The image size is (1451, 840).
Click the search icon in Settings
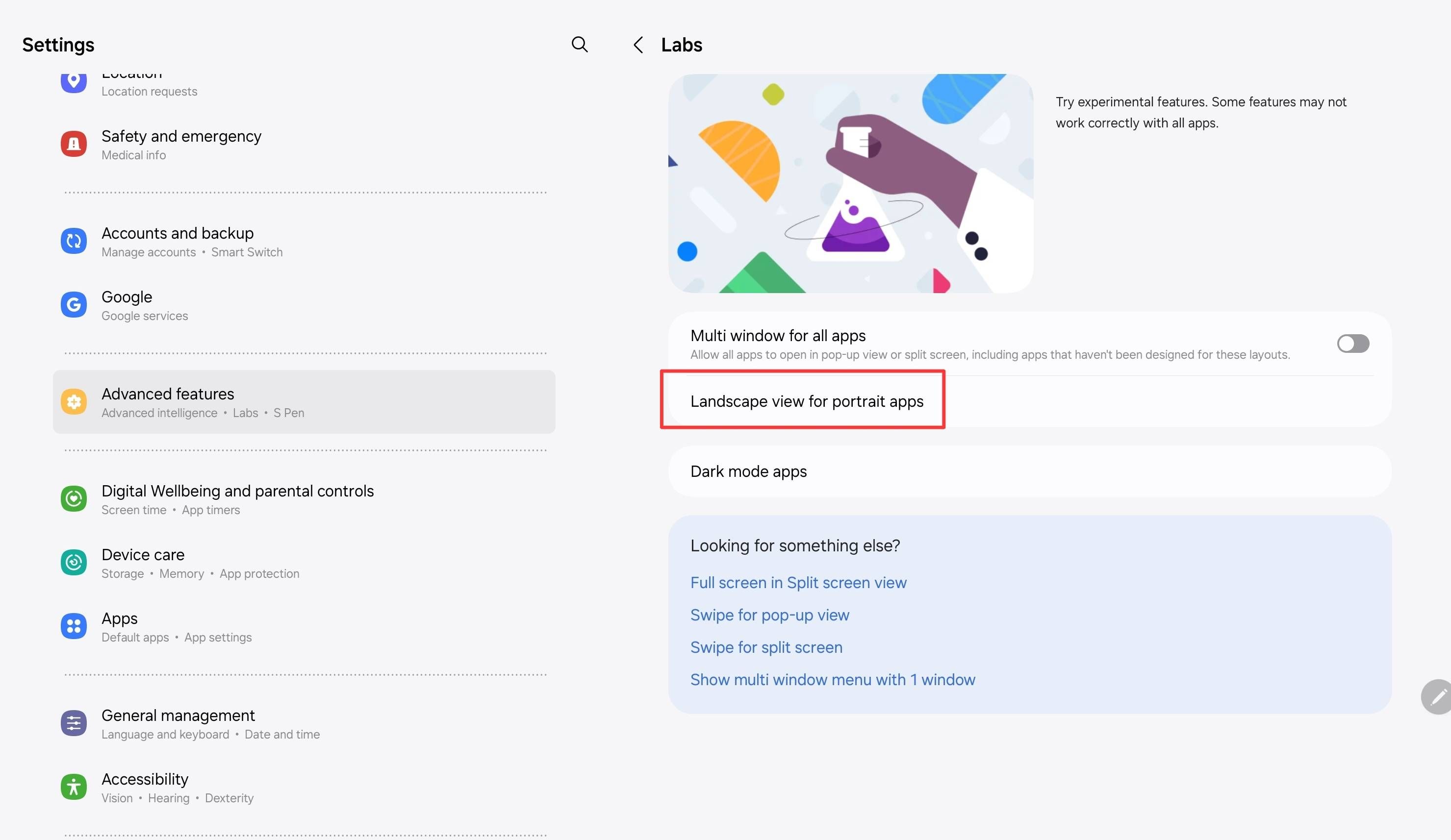tap(580, 44)
